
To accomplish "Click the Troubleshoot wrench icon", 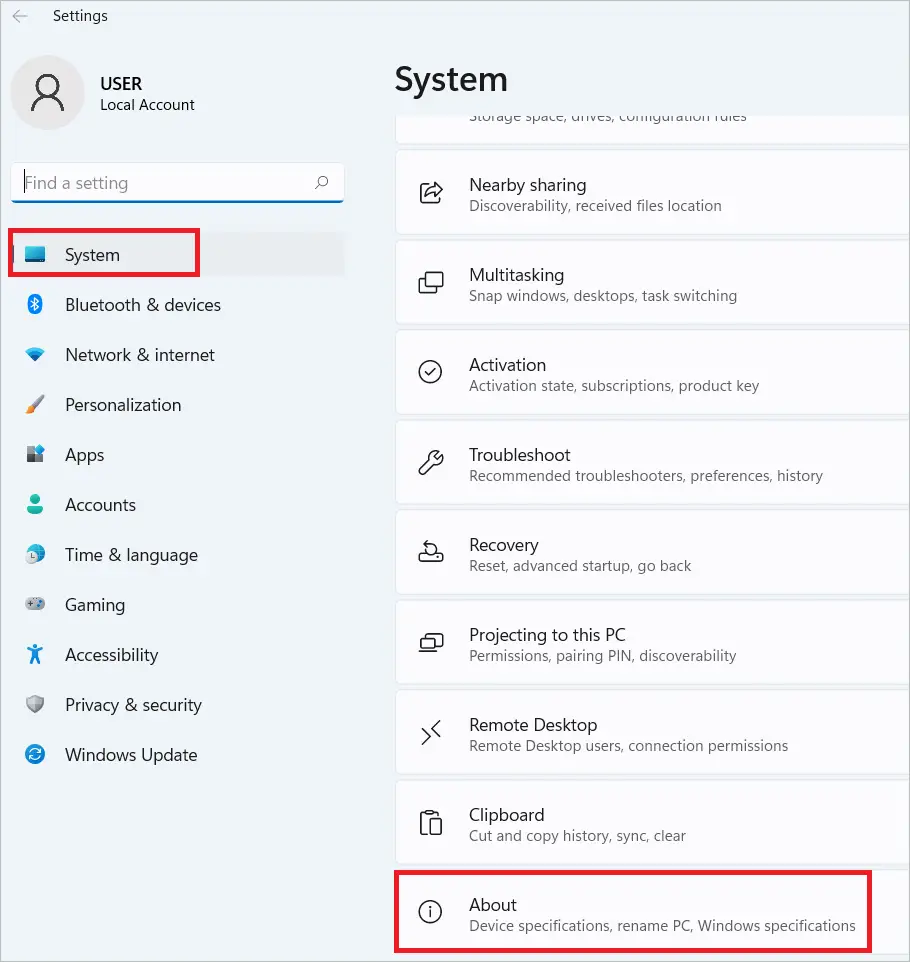I will [430, 462].
